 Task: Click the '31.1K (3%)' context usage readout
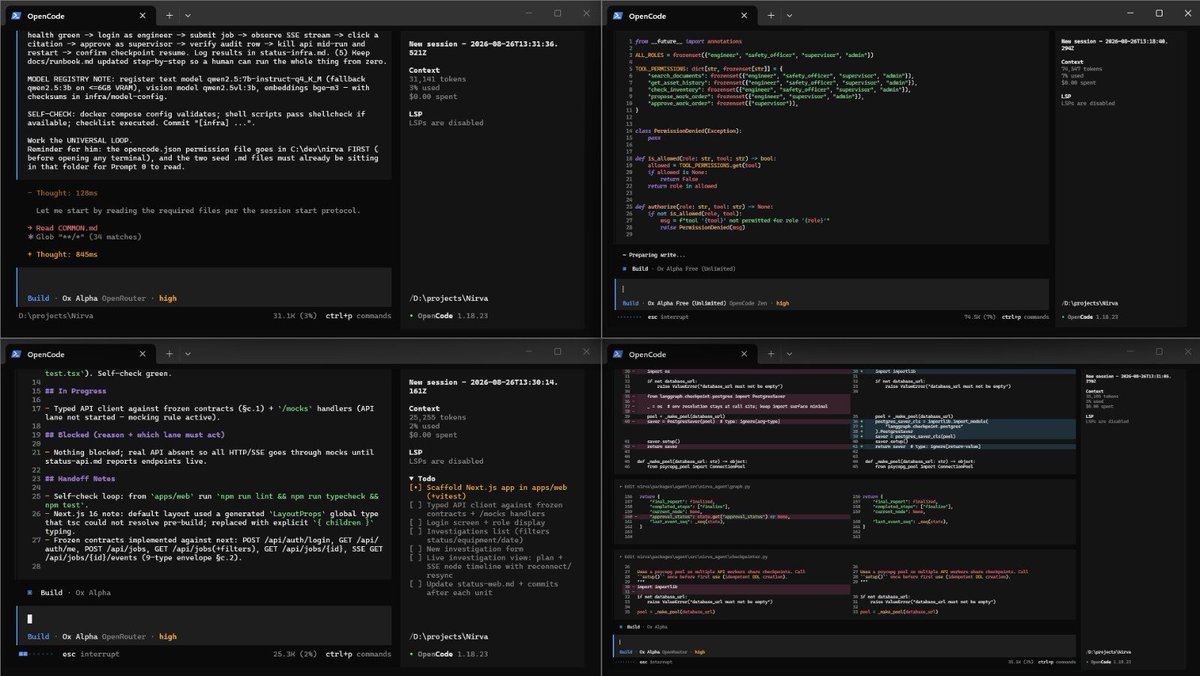point(294,316)
